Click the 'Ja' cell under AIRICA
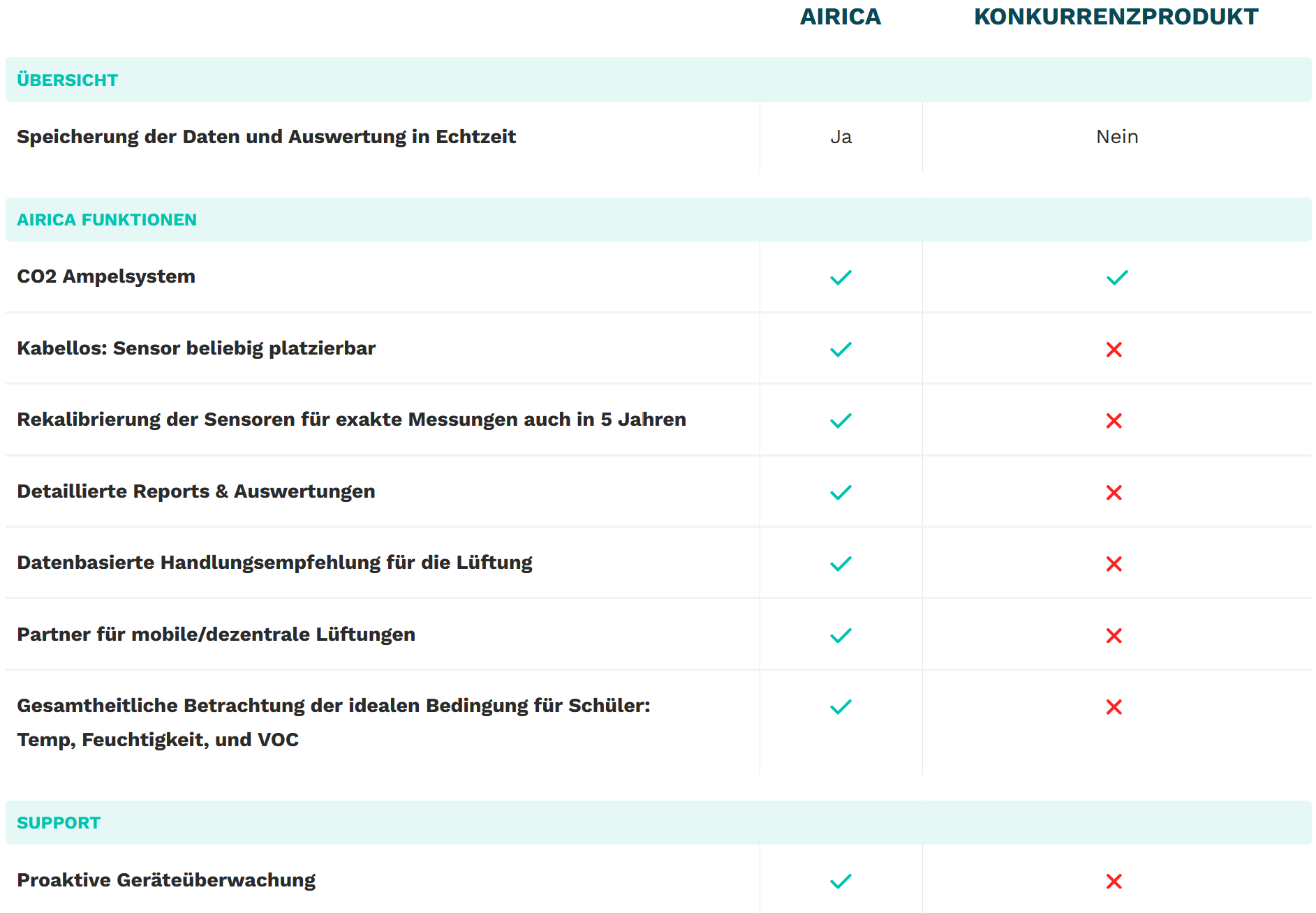Screen dimensions: 1316x913 [841, 137]
